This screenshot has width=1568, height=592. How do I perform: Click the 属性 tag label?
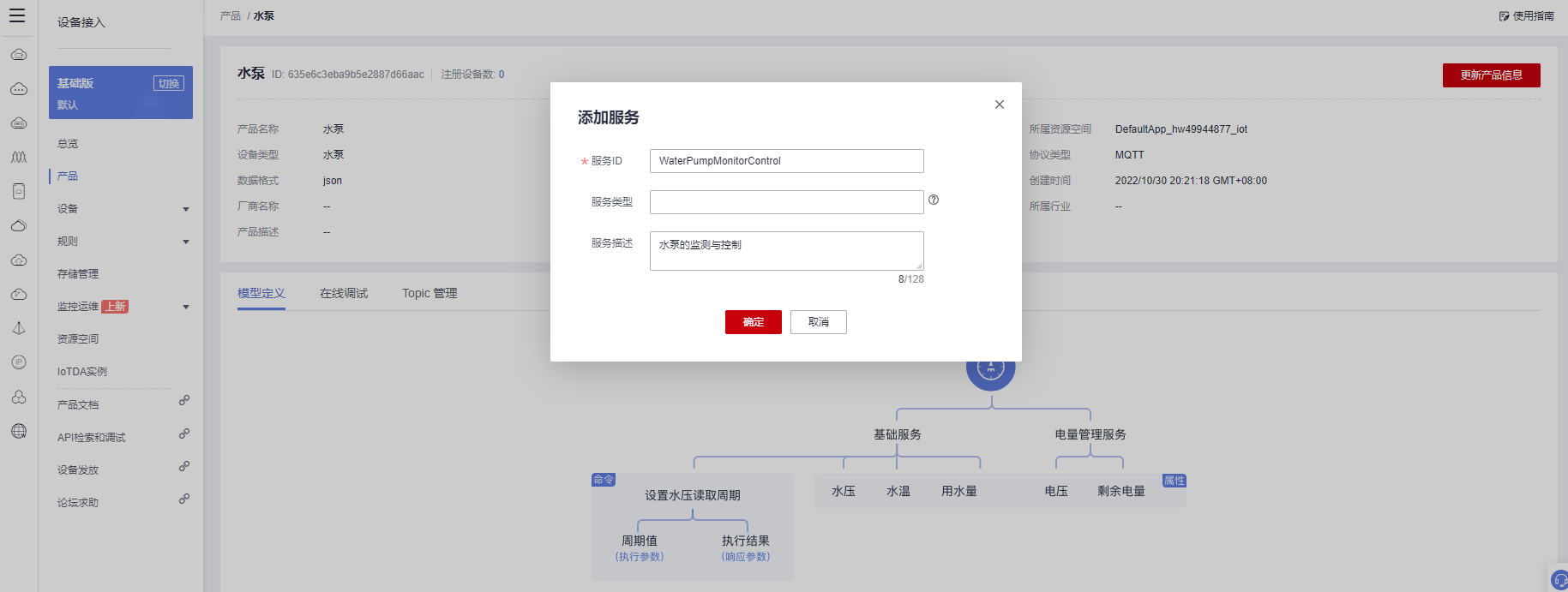pos(1174,481)
